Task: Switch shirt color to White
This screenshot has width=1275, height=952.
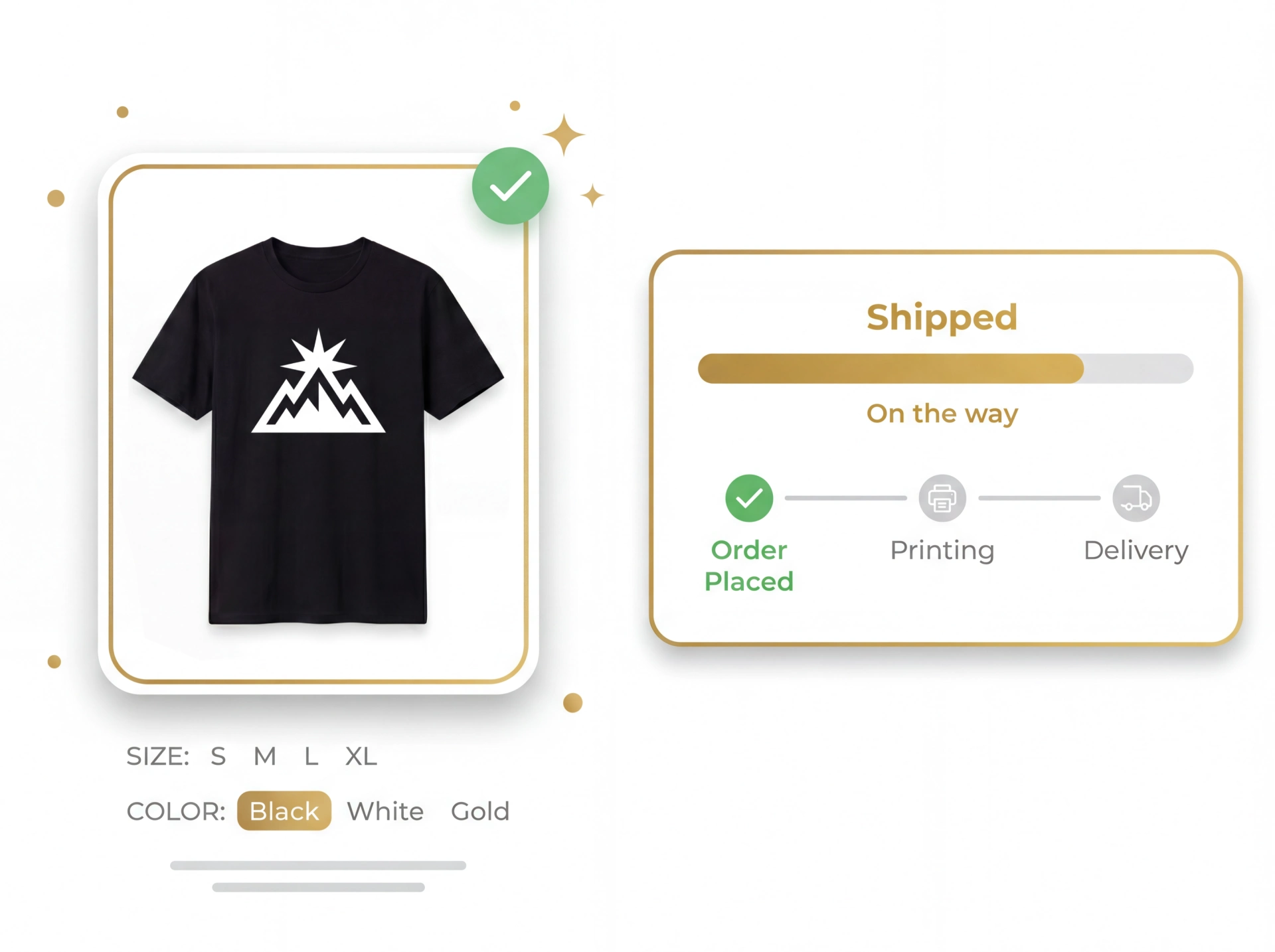Action: (385, 811)
